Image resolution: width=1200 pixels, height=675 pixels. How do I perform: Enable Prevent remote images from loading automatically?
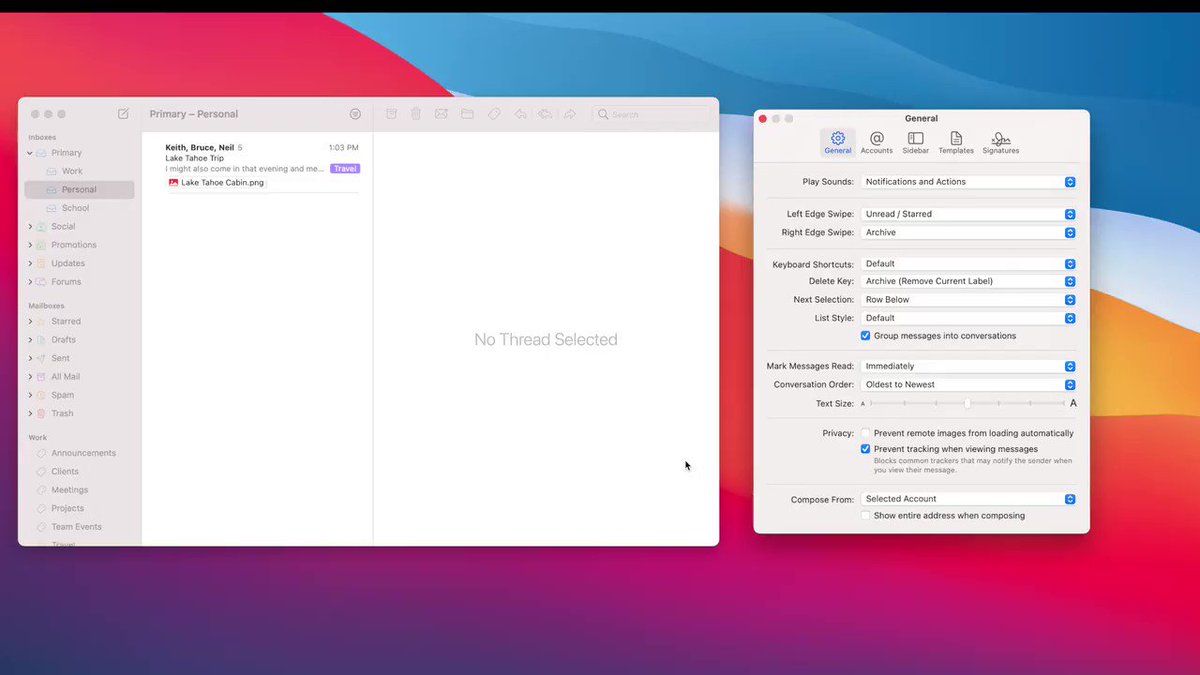(x=866, y=433)
